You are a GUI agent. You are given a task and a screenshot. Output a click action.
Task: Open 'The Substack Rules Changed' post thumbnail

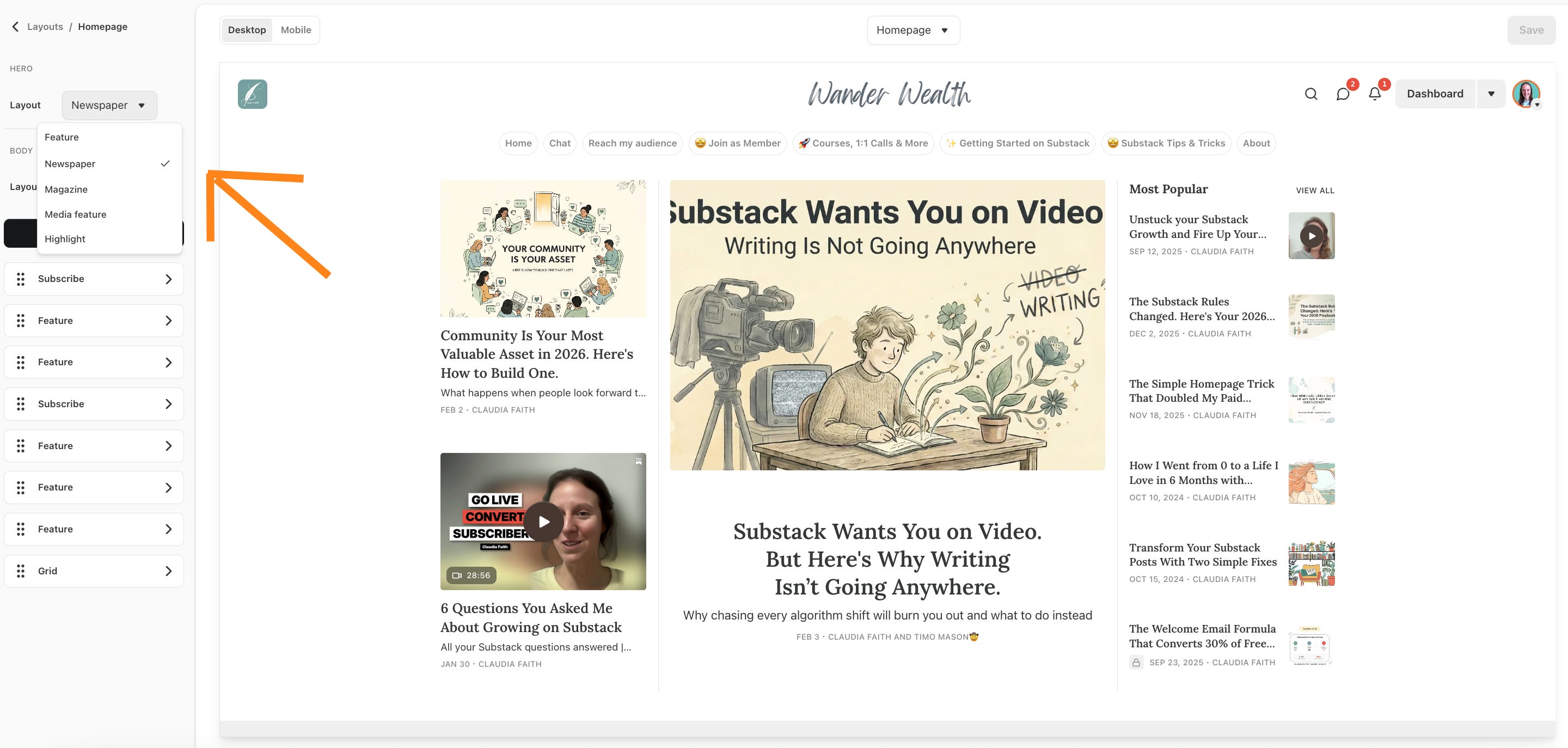coord(1311,316)
